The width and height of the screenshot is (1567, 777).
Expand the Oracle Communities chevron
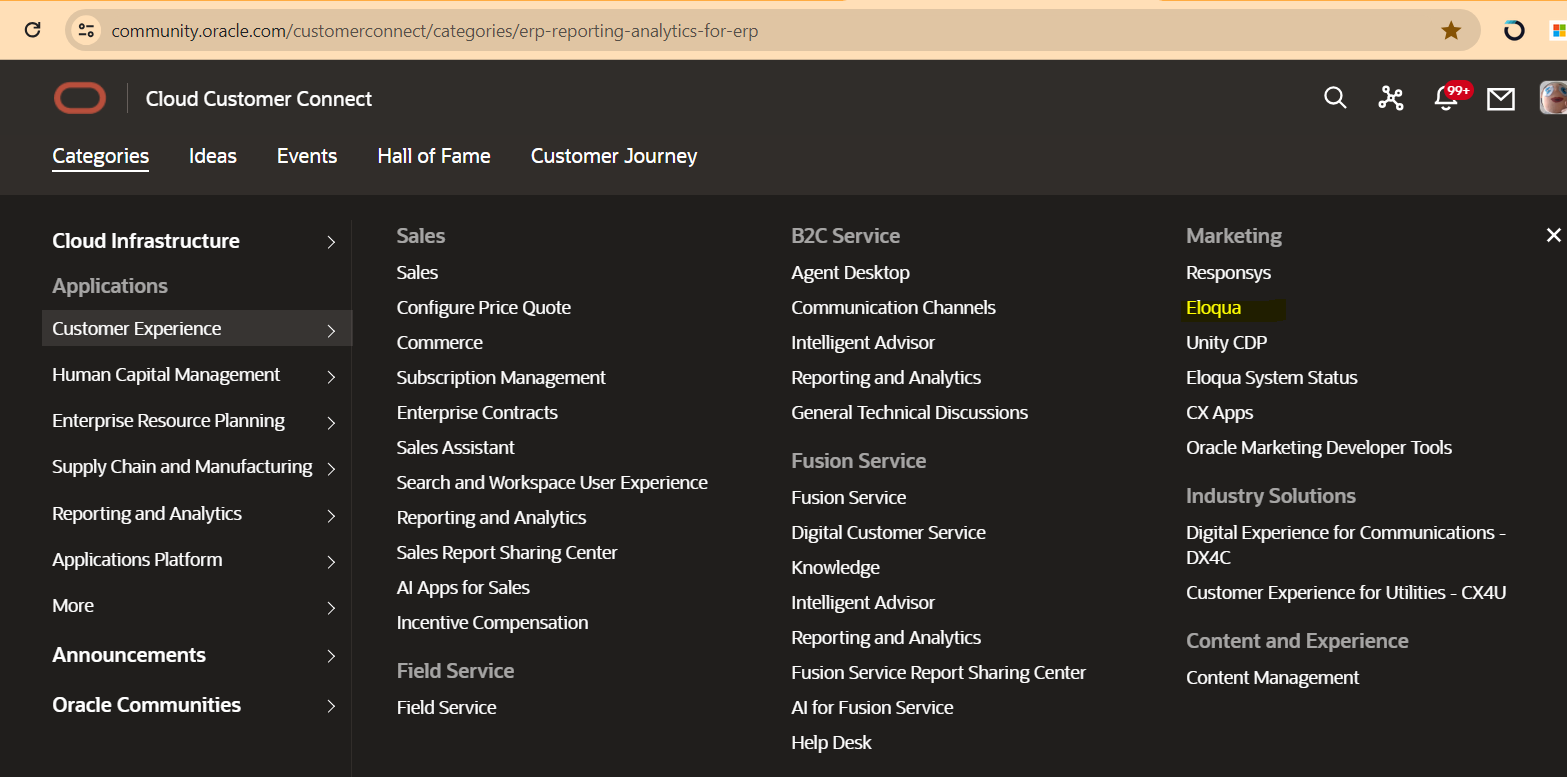(331, 706)
